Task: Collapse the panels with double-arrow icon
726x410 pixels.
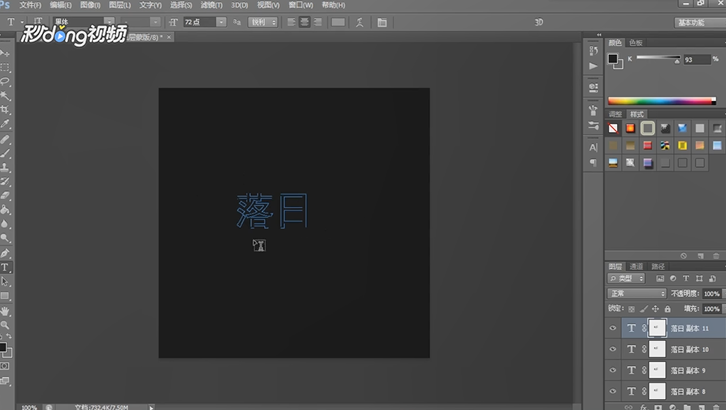Action: click(x=599, y=35)
